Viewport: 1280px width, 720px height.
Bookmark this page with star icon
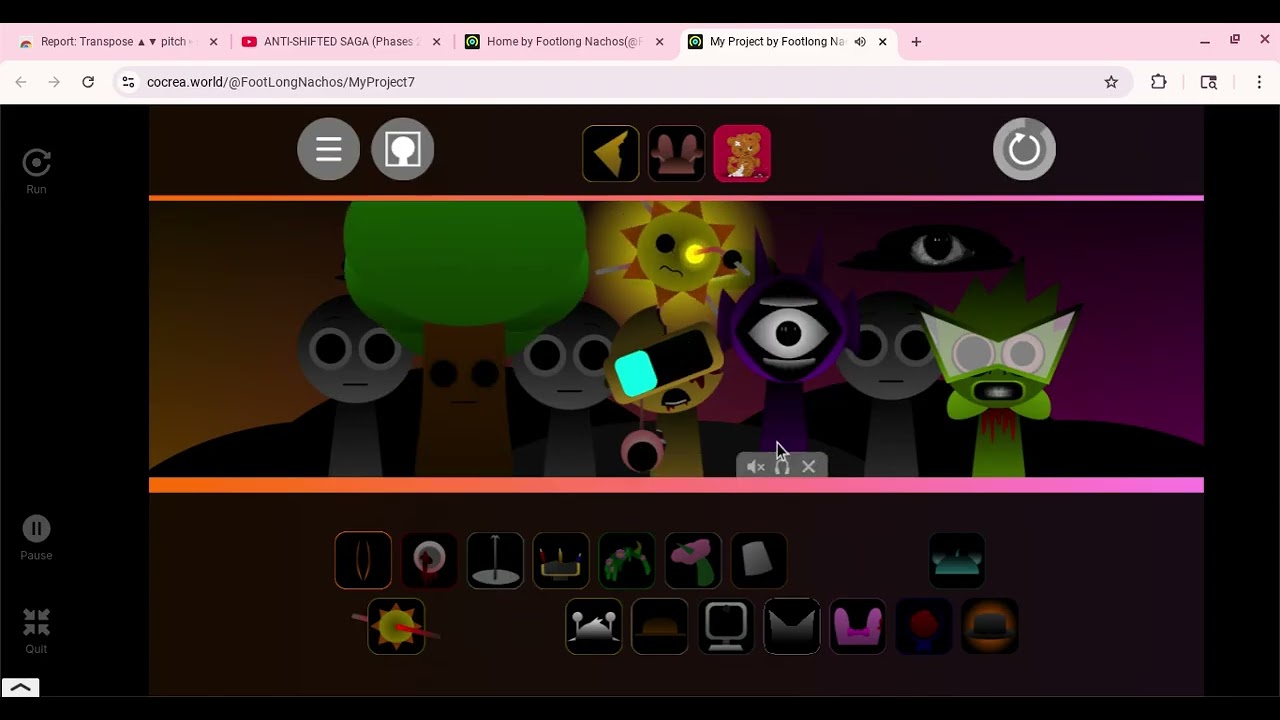point(1111,82)
